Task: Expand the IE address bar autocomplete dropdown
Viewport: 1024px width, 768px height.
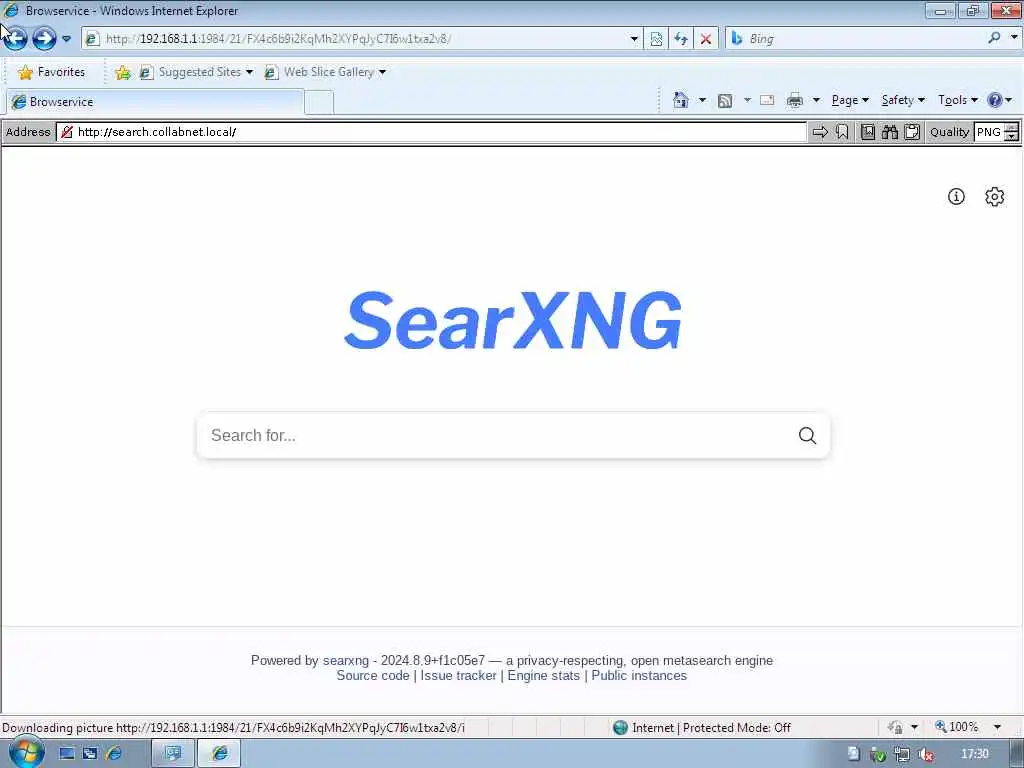Action: 633,39
